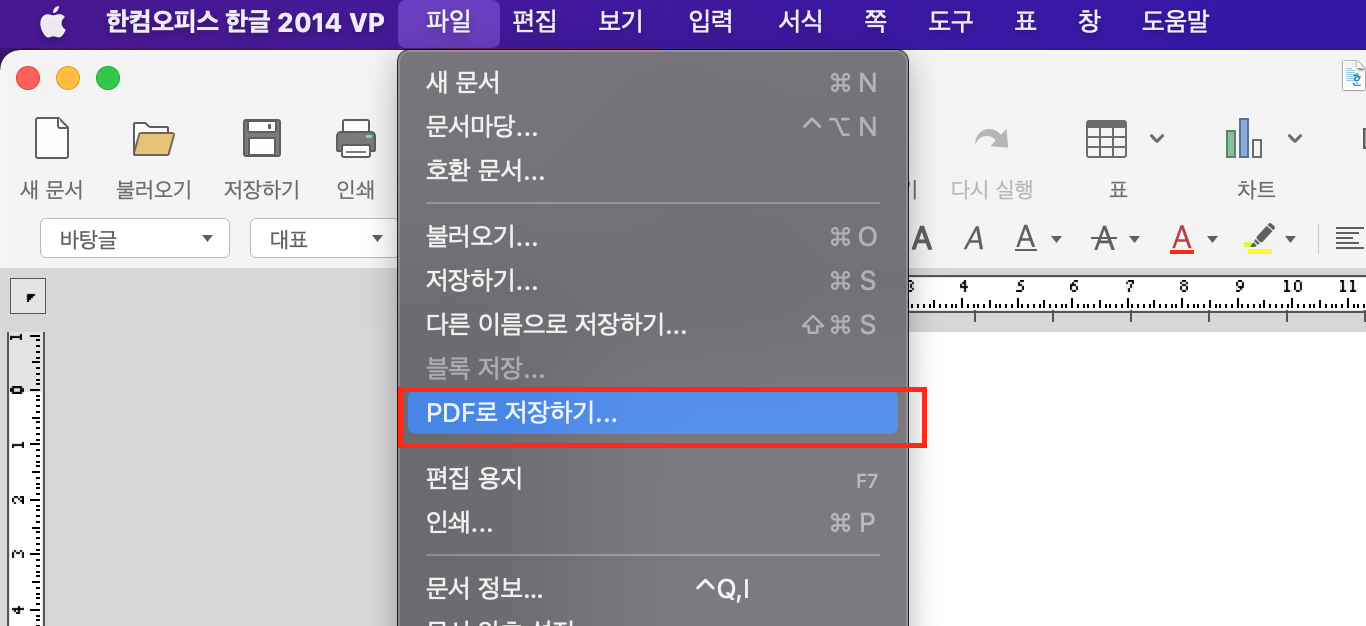This screenshot has height=626, width=1366.
Task: Choose 새 문서 with ⌘N from File menu
Action: [652, 83]
